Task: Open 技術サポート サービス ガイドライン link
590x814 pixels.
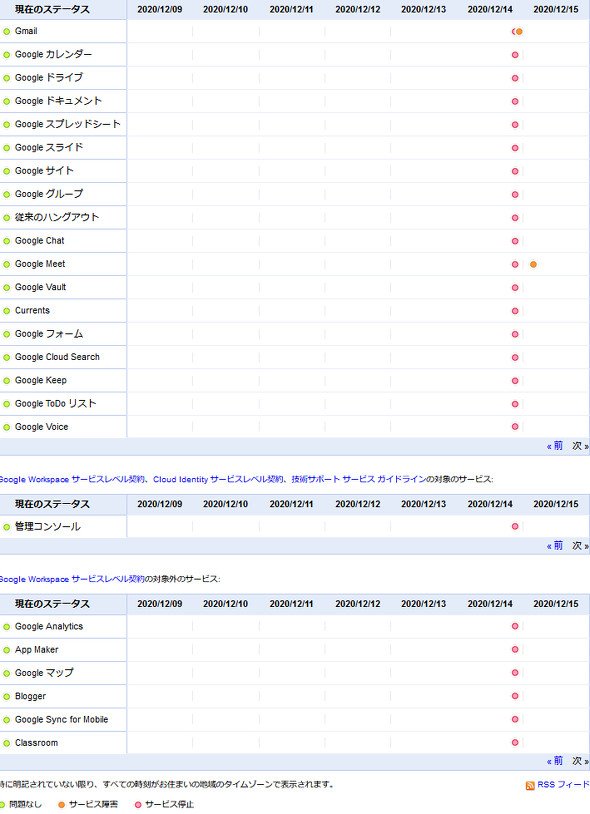Action: point(359,479)
